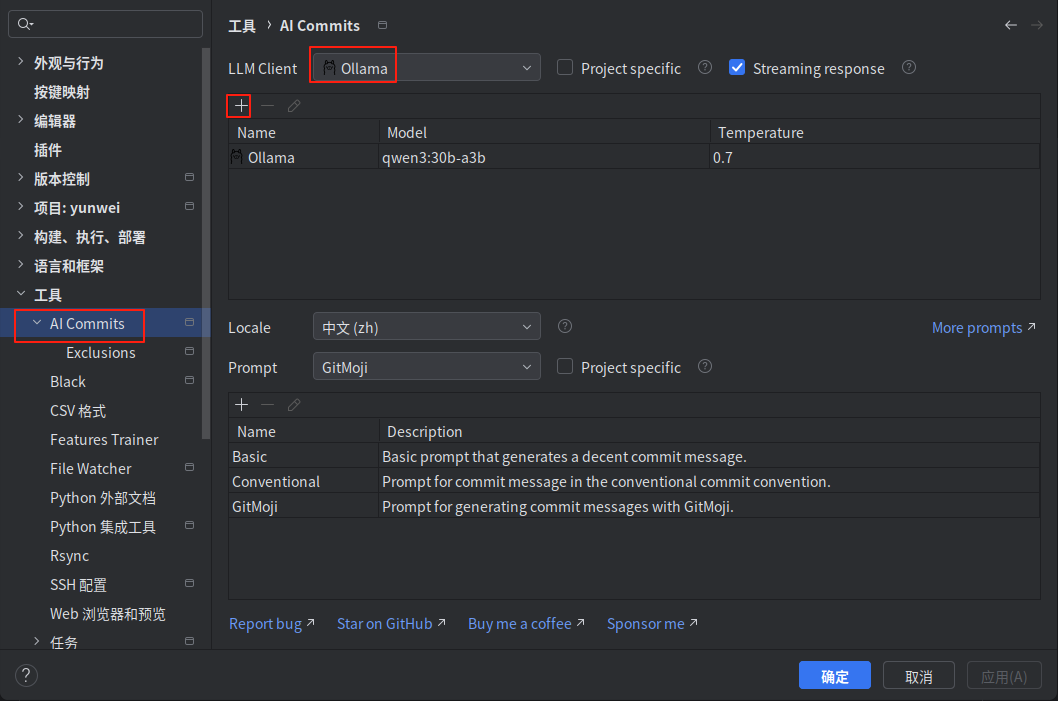Click in the settings search field
Viewport: 1058px width, 701px height.
click(105, 24)
